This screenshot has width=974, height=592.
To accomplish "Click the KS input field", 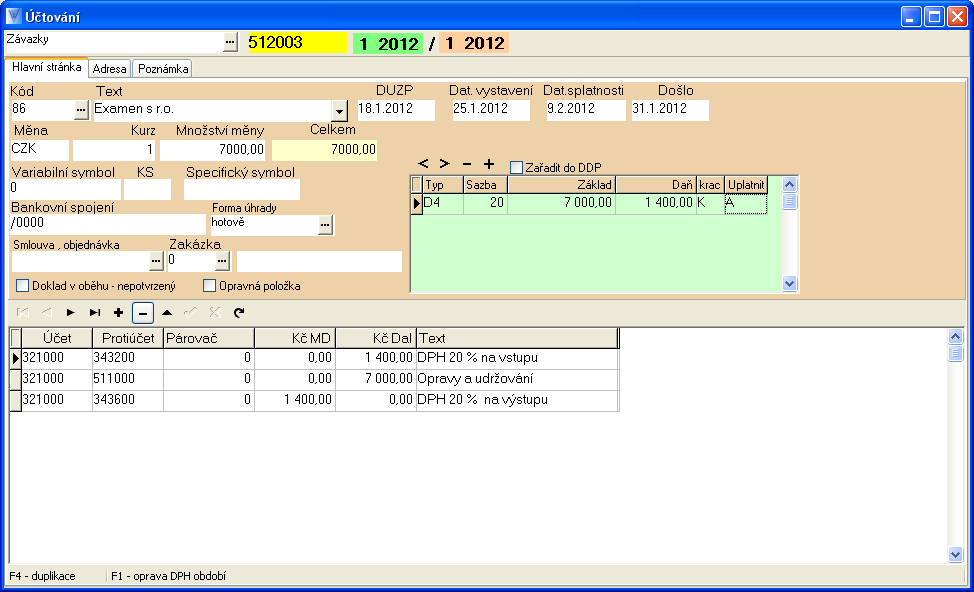I will click(147, 189).
